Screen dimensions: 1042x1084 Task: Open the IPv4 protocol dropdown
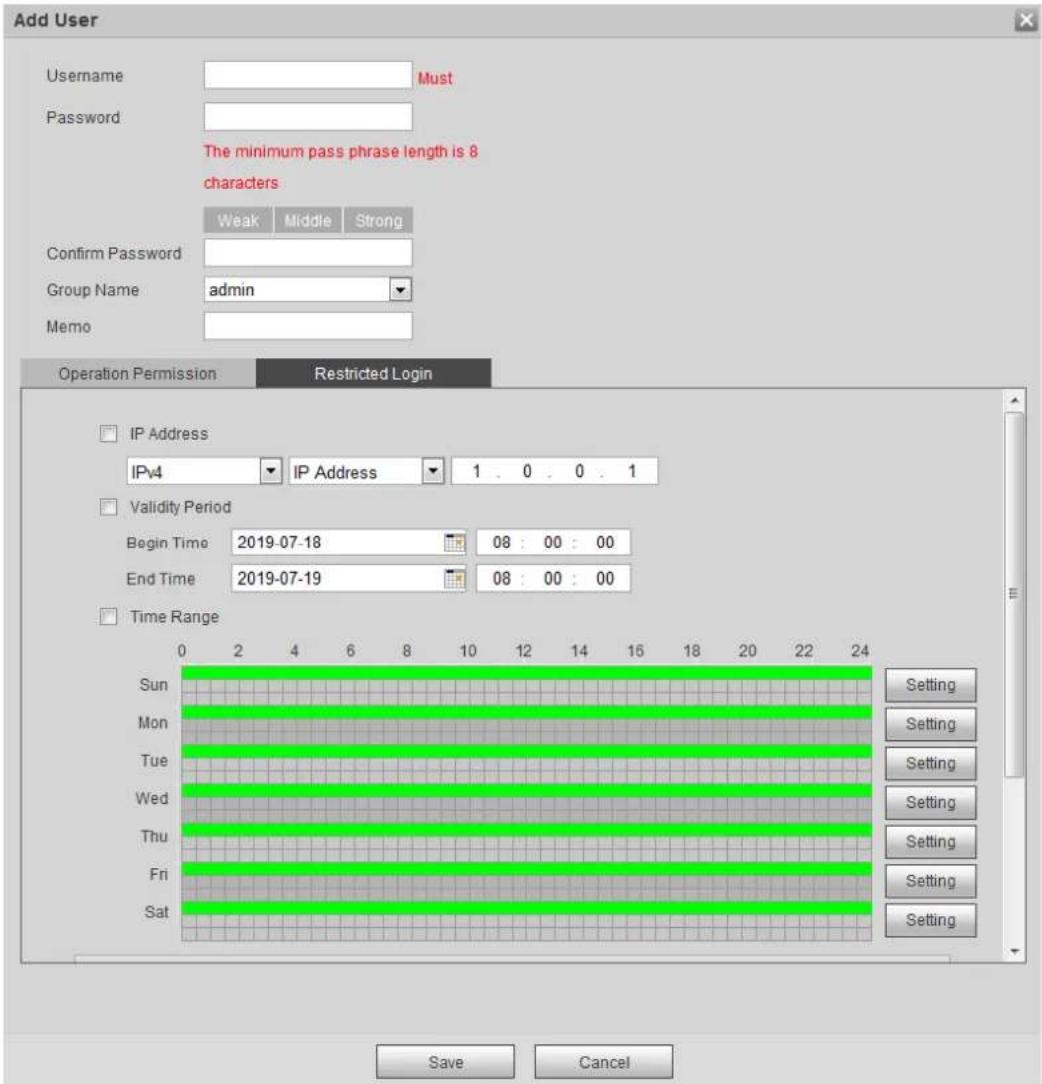coord(271,471)
